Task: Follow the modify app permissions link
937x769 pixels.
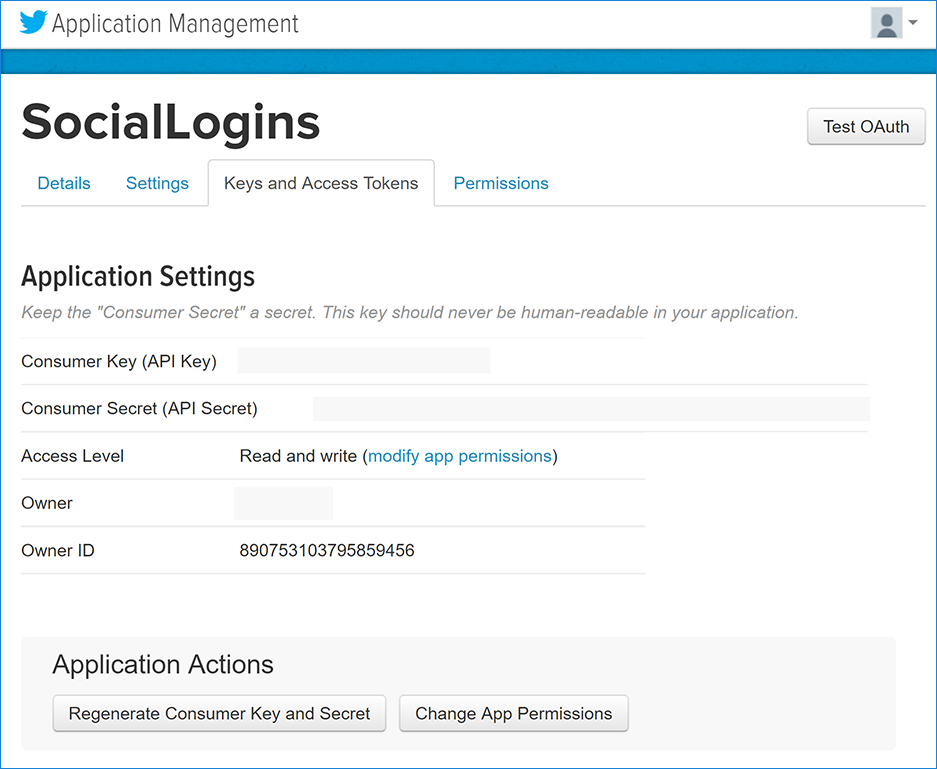Action: click(x=460, y=456)
